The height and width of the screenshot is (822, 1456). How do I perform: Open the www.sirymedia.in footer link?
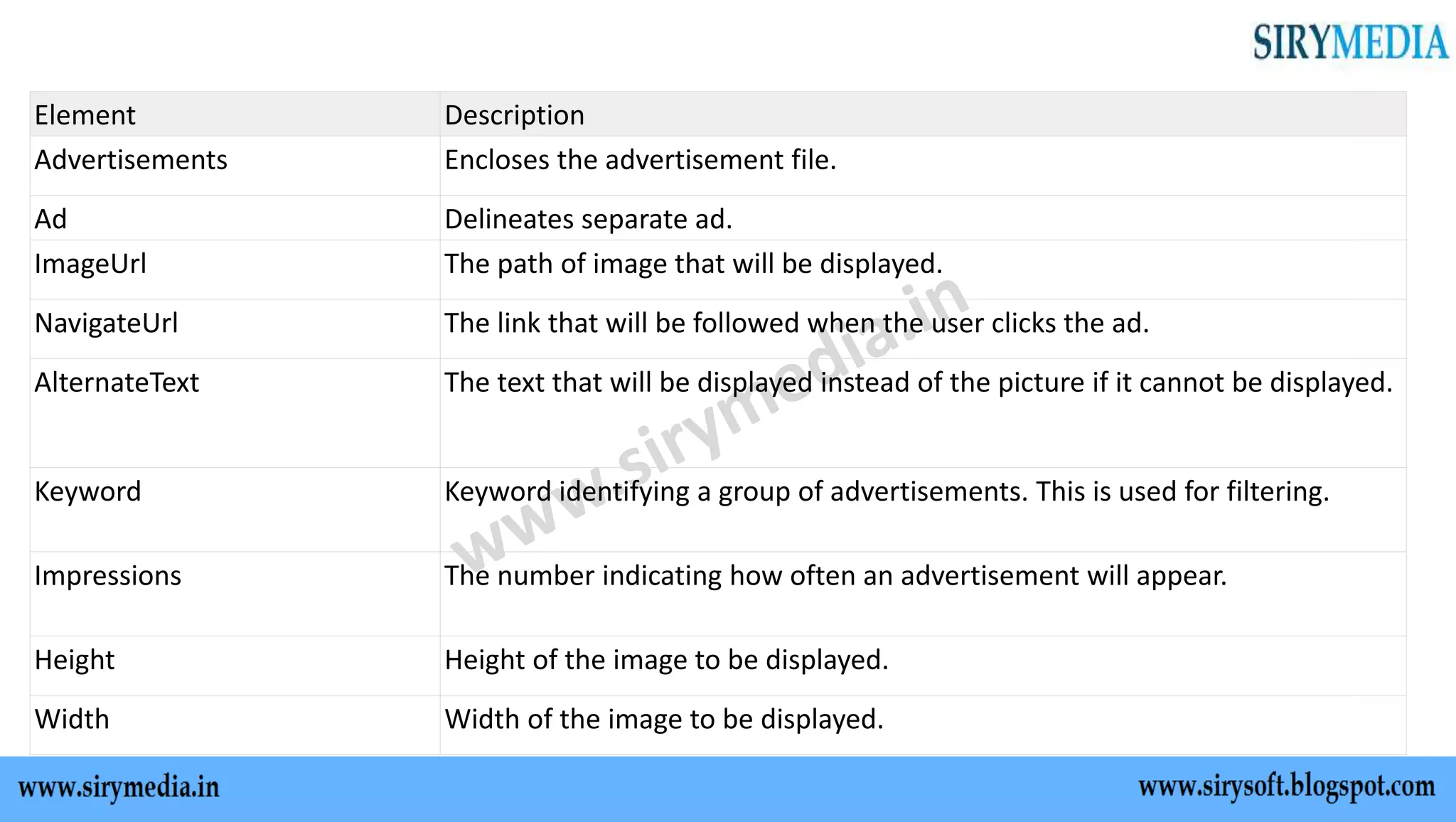pos(119,789)
